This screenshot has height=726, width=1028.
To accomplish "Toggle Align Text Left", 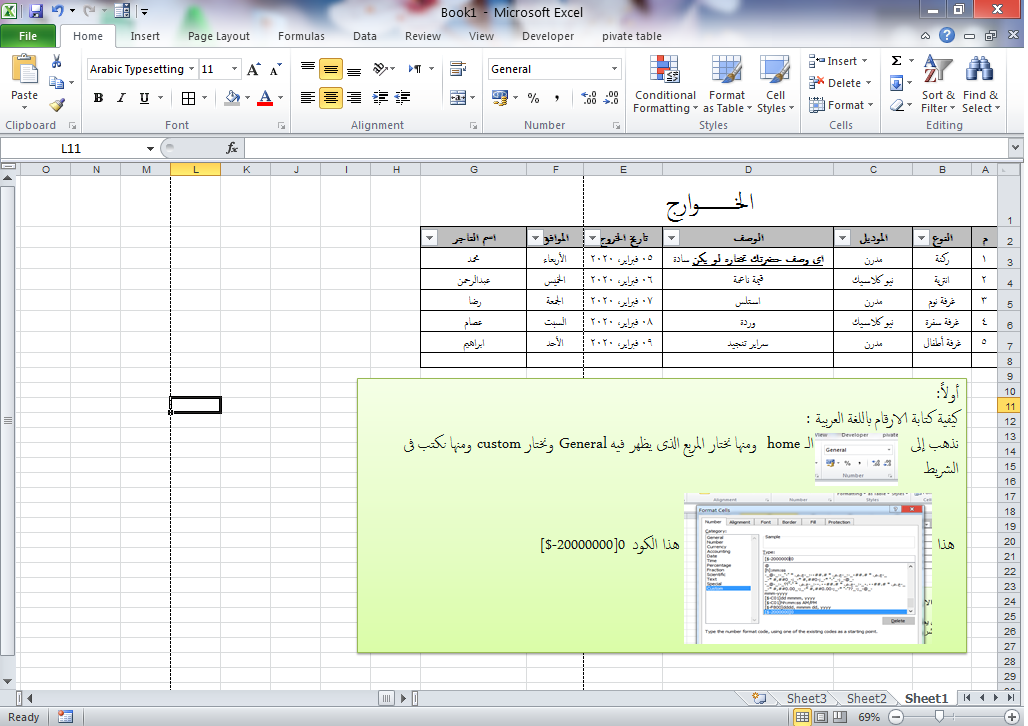I will (307, 98).
